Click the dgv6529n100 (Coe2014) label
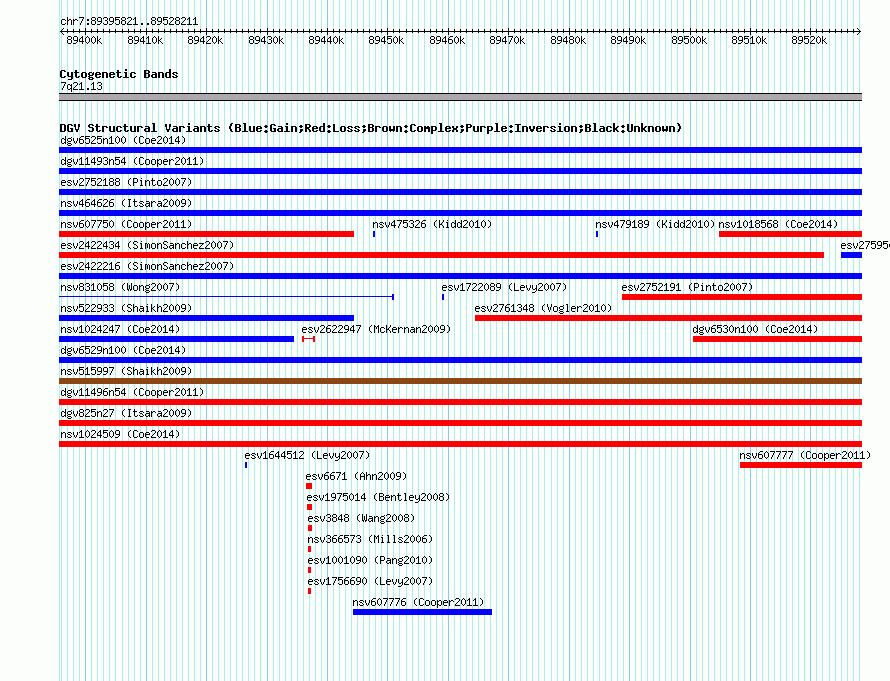 pos(123,350)
